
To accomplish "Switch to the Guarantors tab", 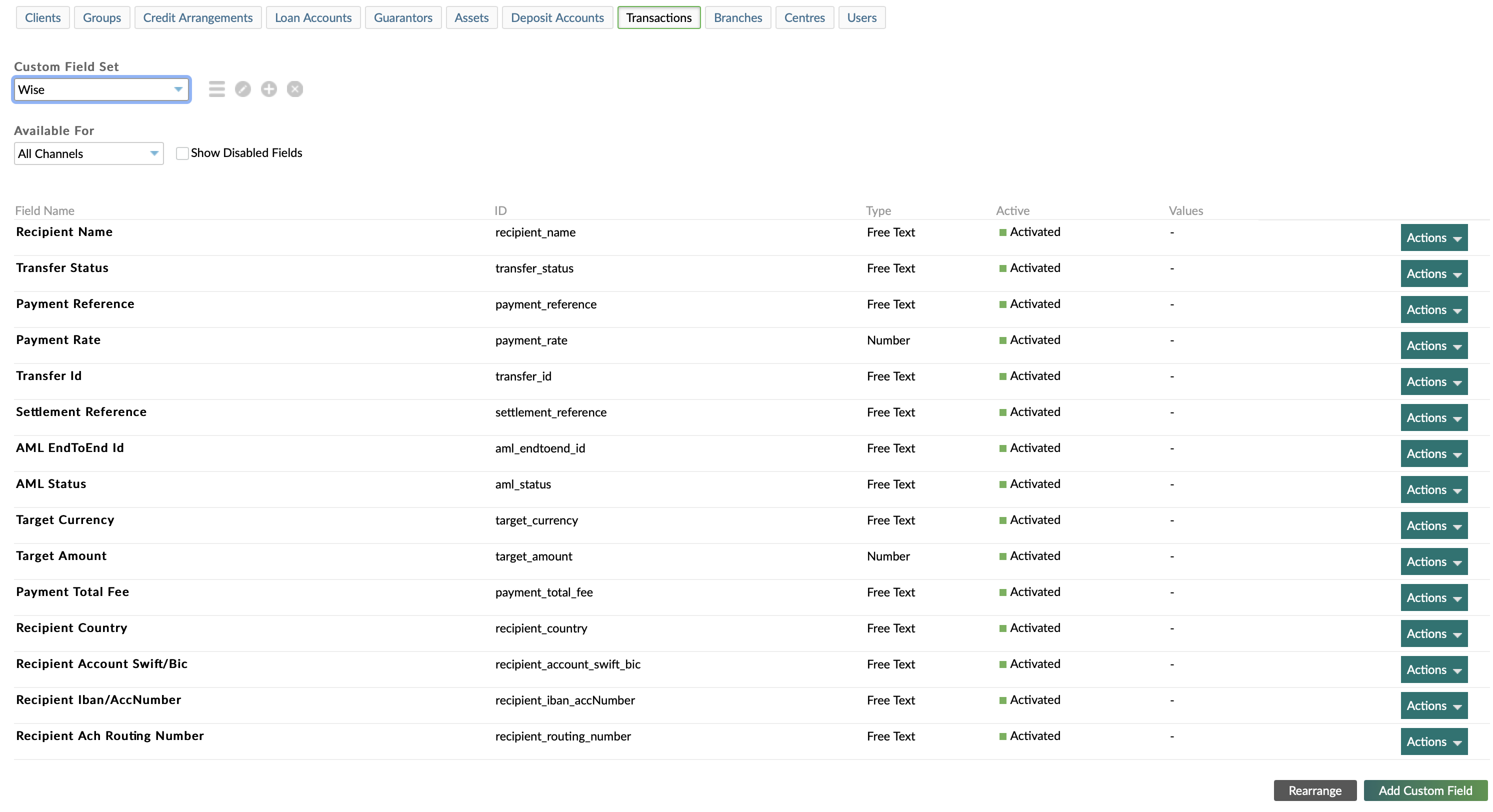I will tap(403, 17).
